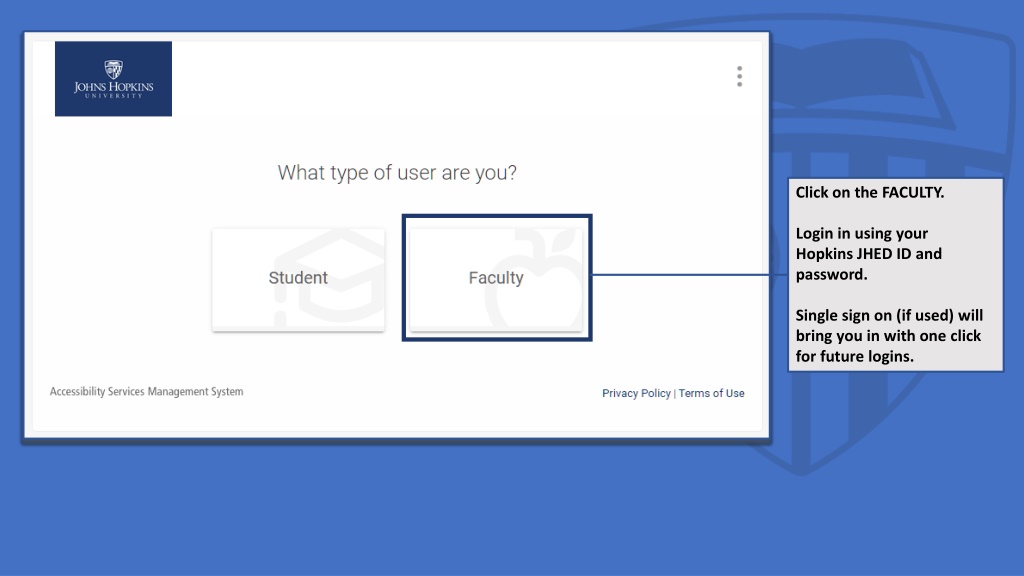Click the 'Single sign on' paragraph in callout
1024x576 pixels.
point(889,336)
